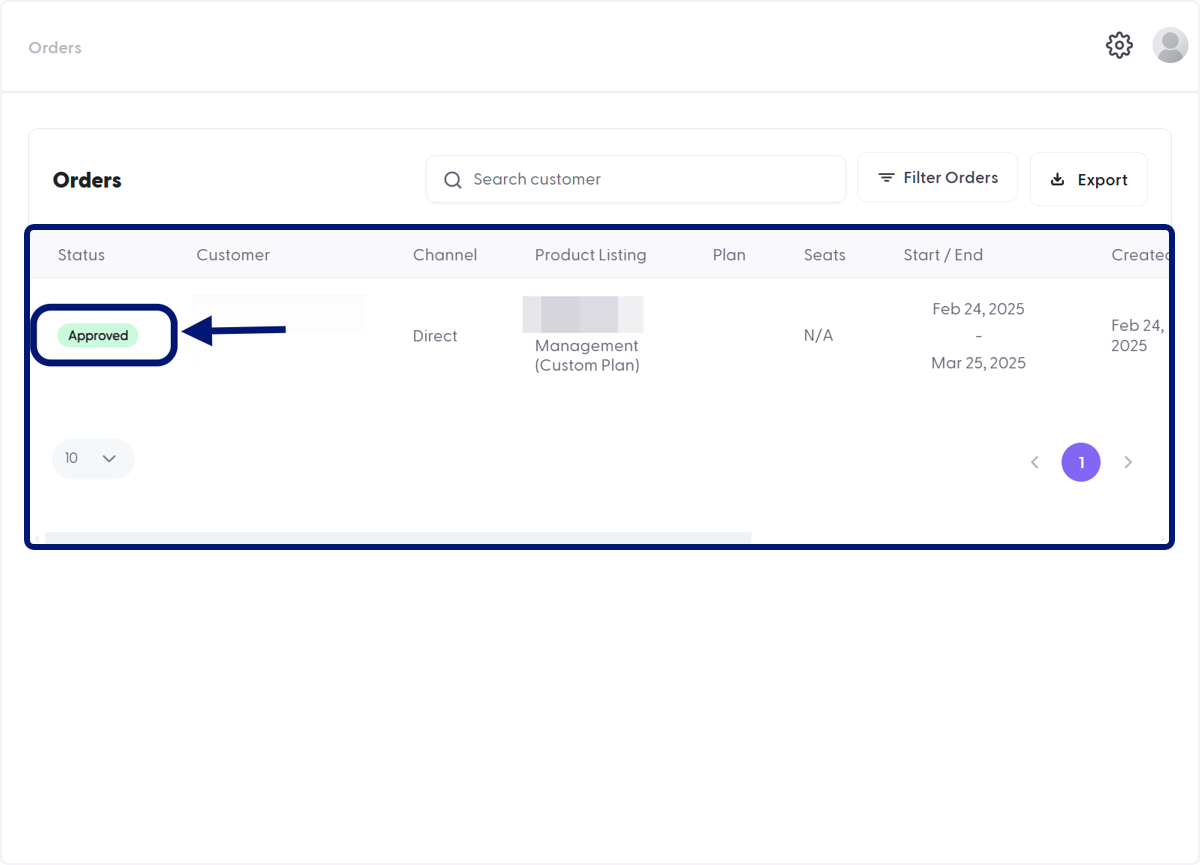The height and width of the screenshot is (865, 1200).
Task: Open the Filter Orders button
Action: 938,177
